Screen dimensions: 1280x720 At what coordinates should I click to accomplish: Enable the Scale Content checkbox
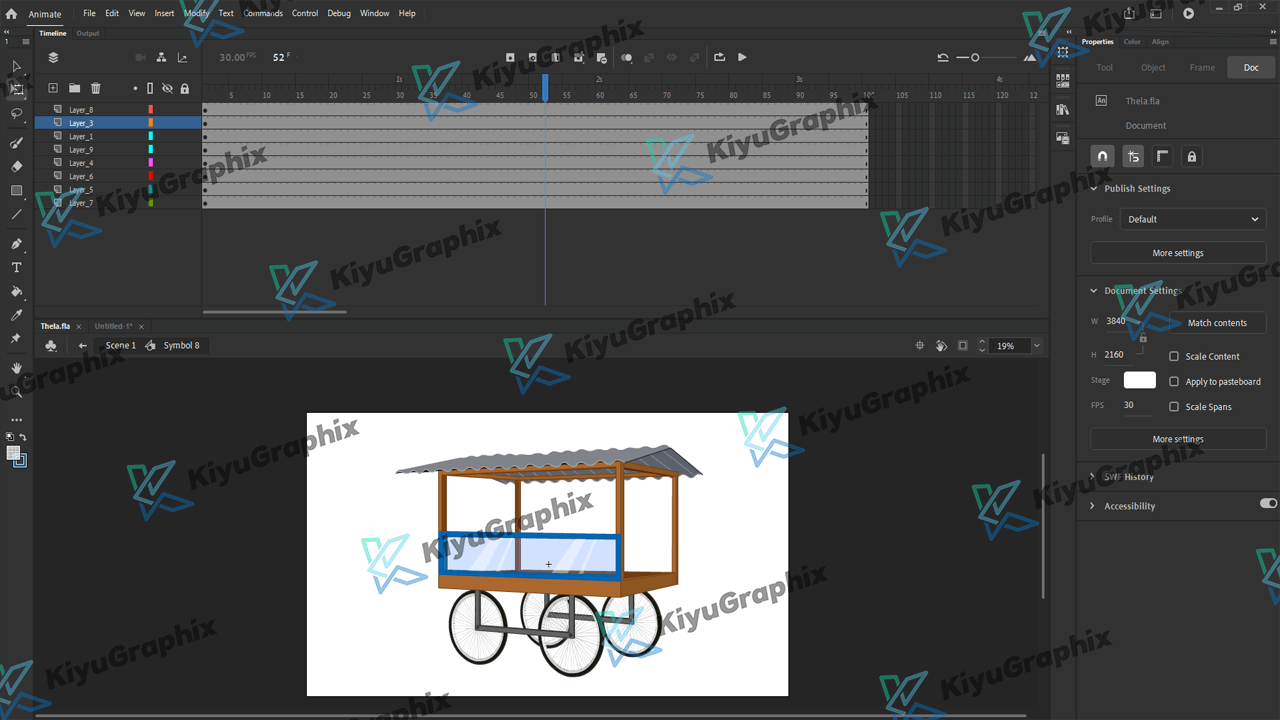point(1174,356)
